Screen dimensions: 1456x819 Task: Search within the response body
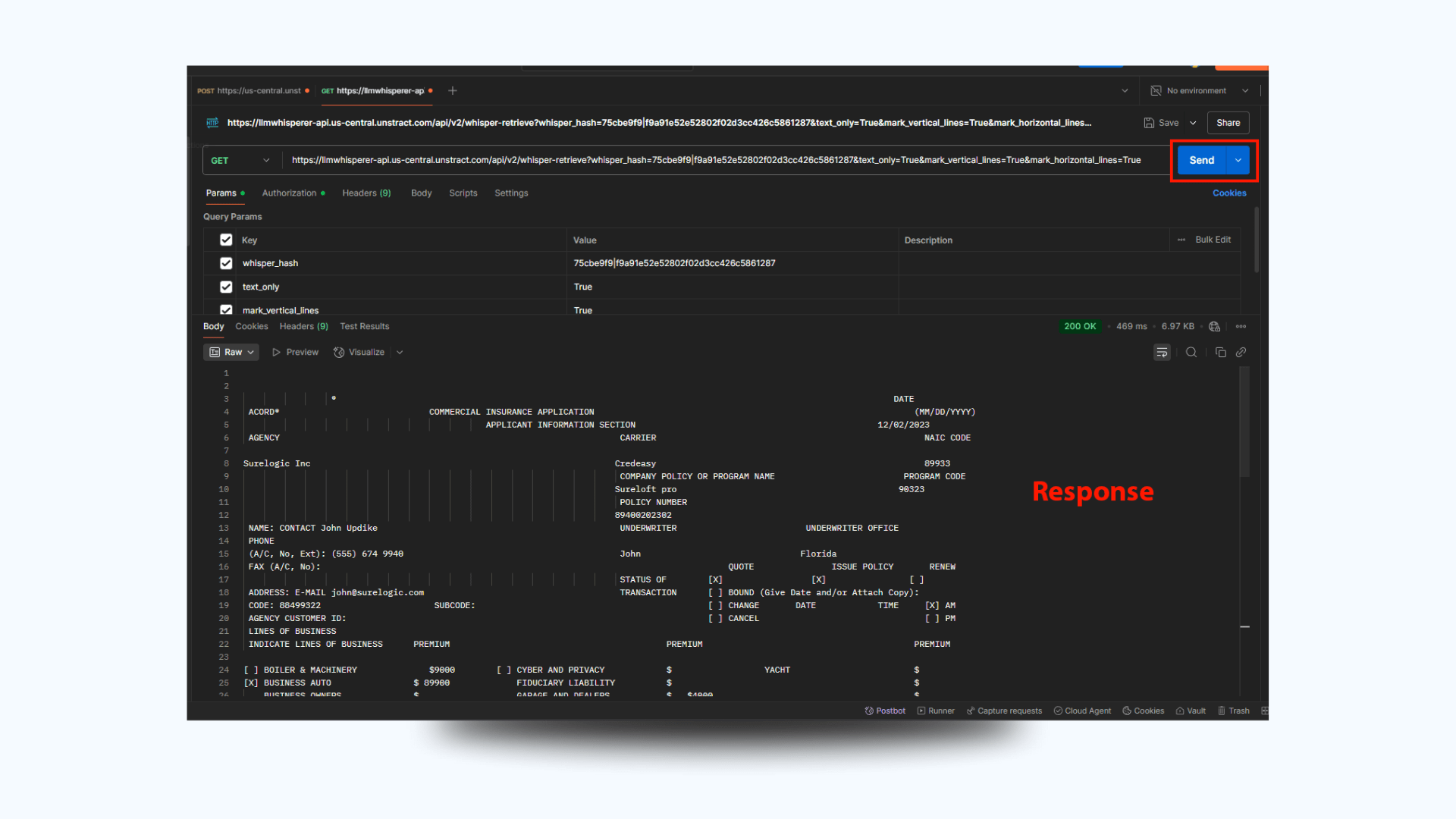[x=1191, y=352]
